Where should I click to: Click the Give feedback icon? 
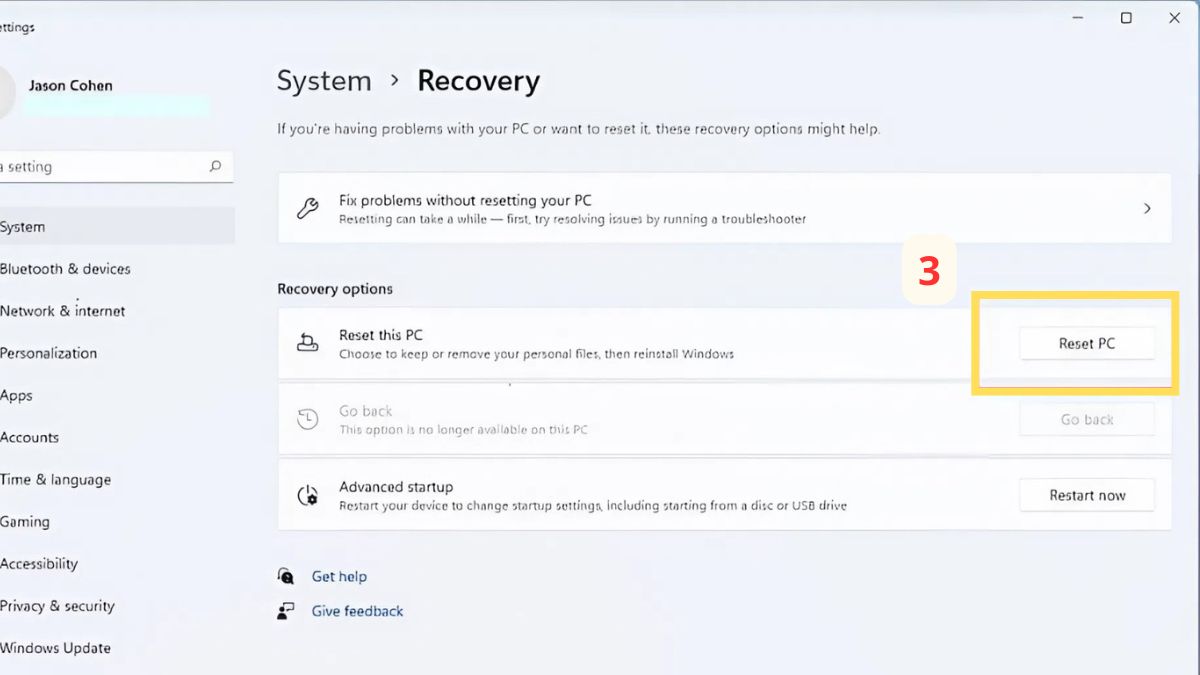(287, 611)
